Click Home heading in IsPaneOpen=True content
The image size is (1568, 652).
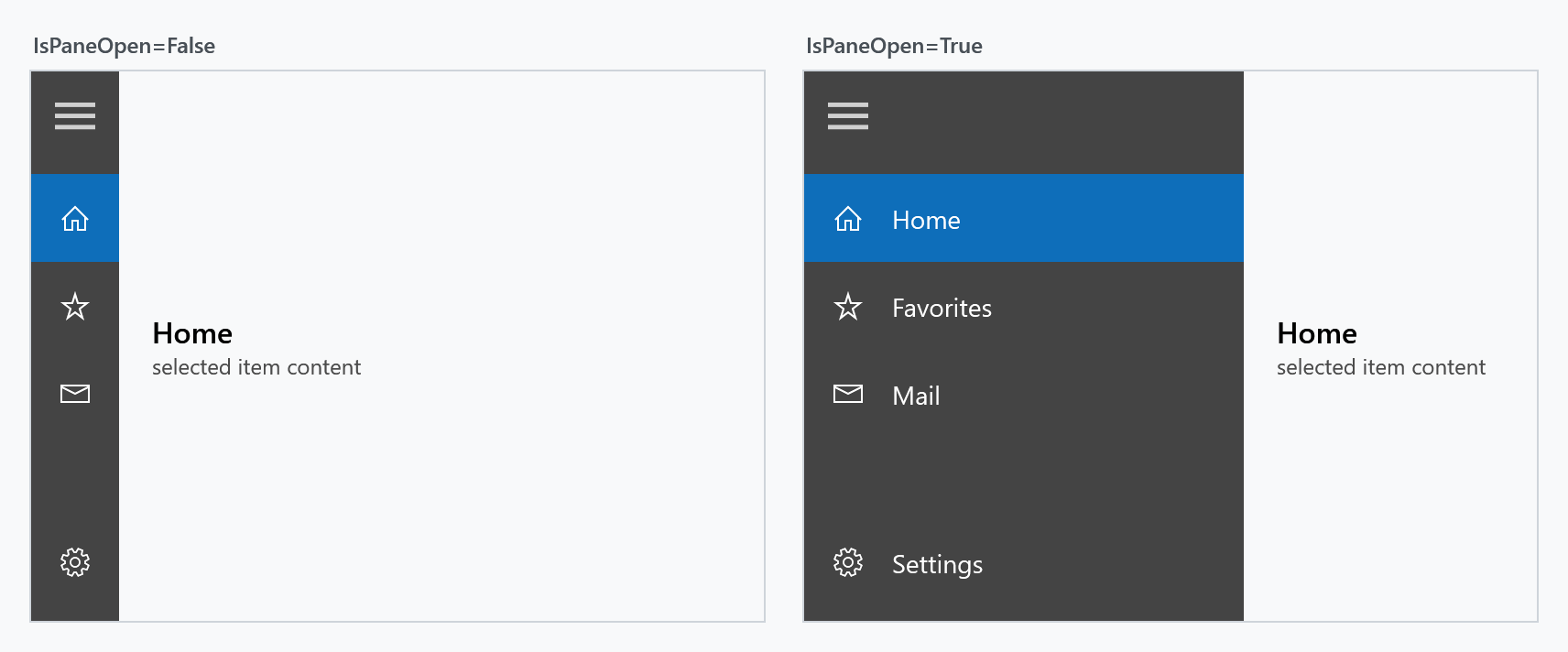1317,333
